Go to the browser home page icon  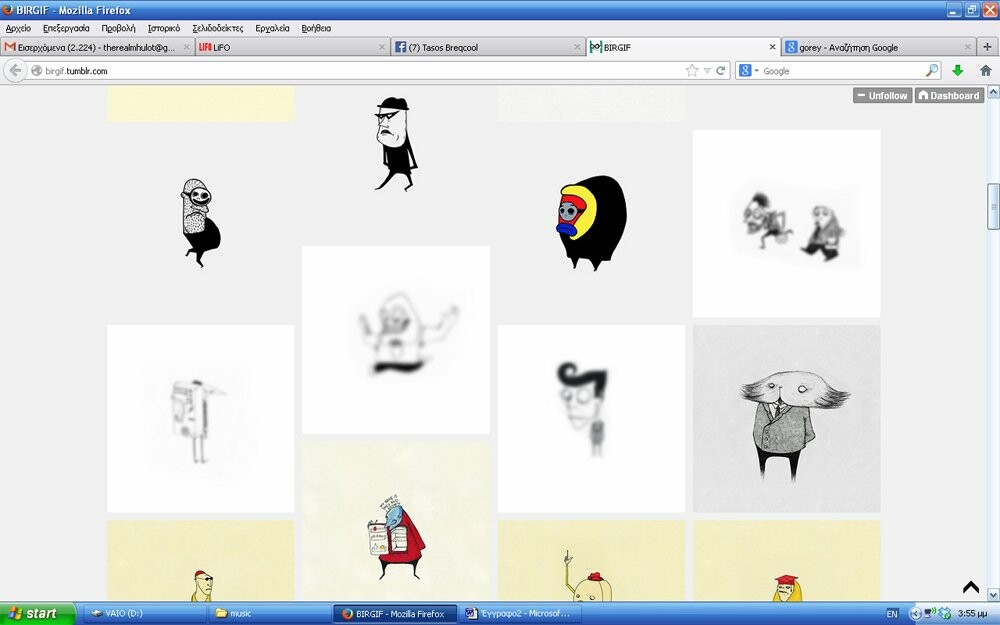[x=985, y=71]
